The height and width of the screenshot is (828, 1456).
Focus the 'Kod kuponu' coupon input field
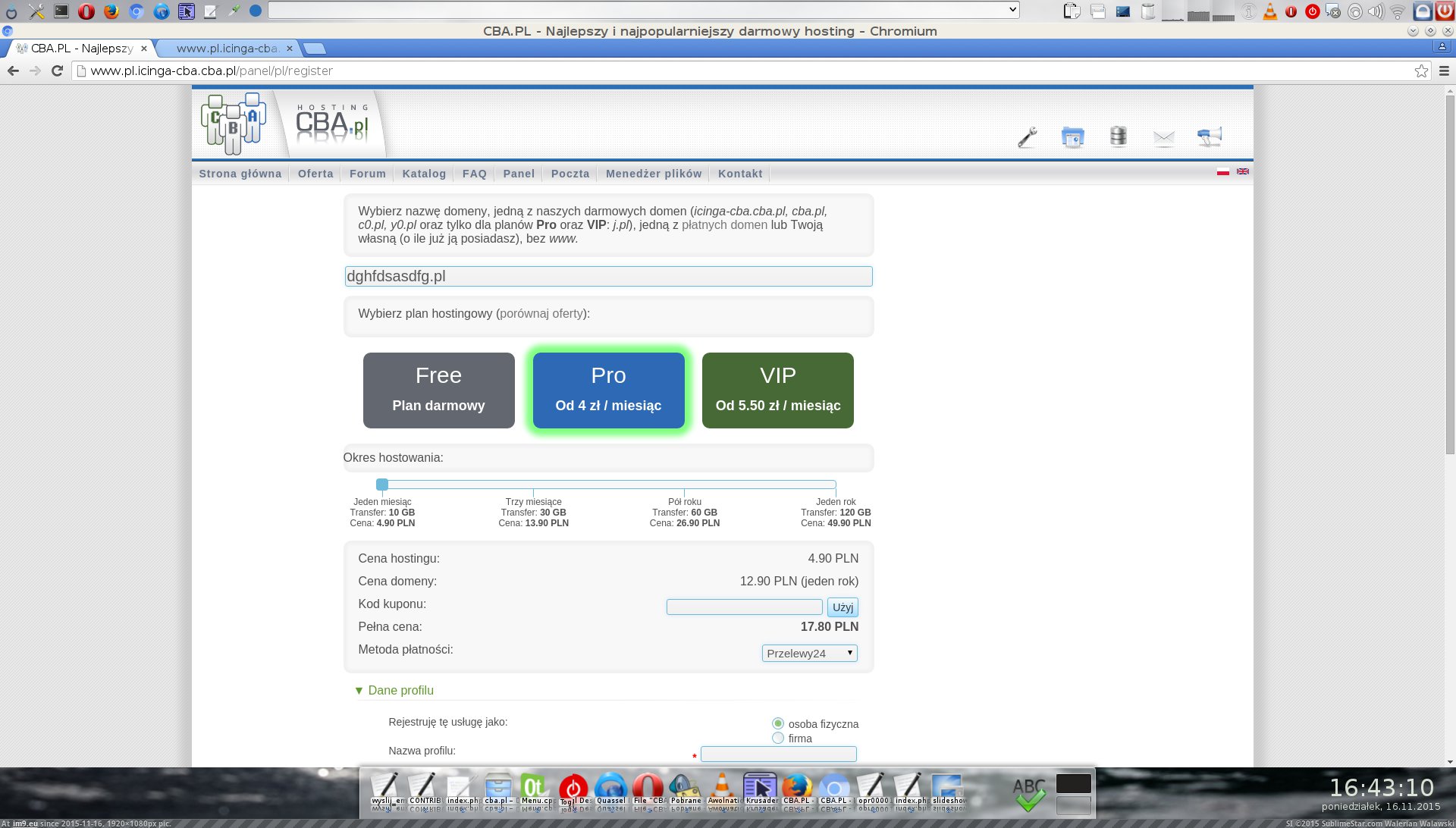pos(744,607)
